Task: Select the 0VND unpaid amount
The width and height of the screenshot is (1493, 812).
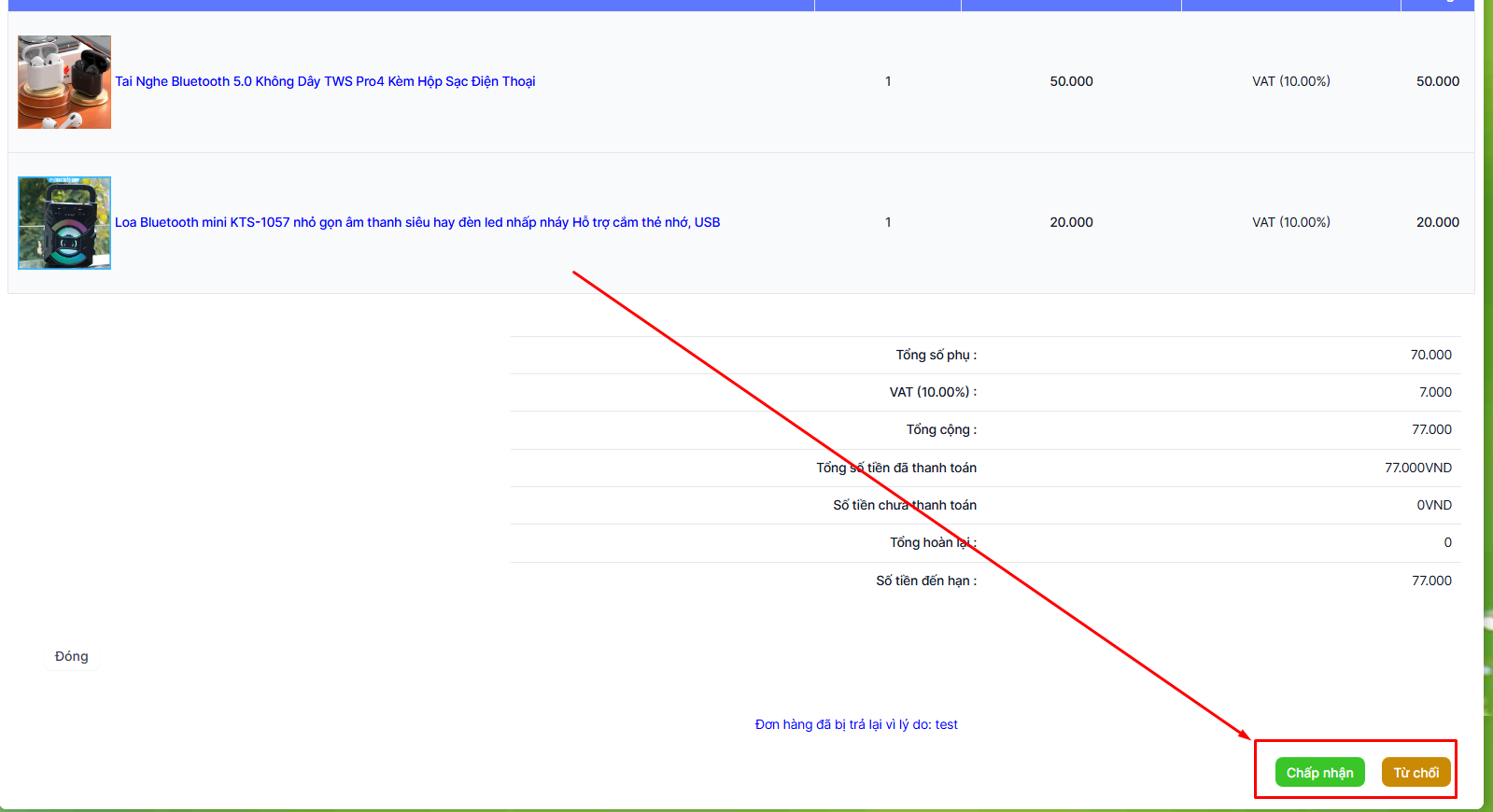Action: [x=1433, y=506]
